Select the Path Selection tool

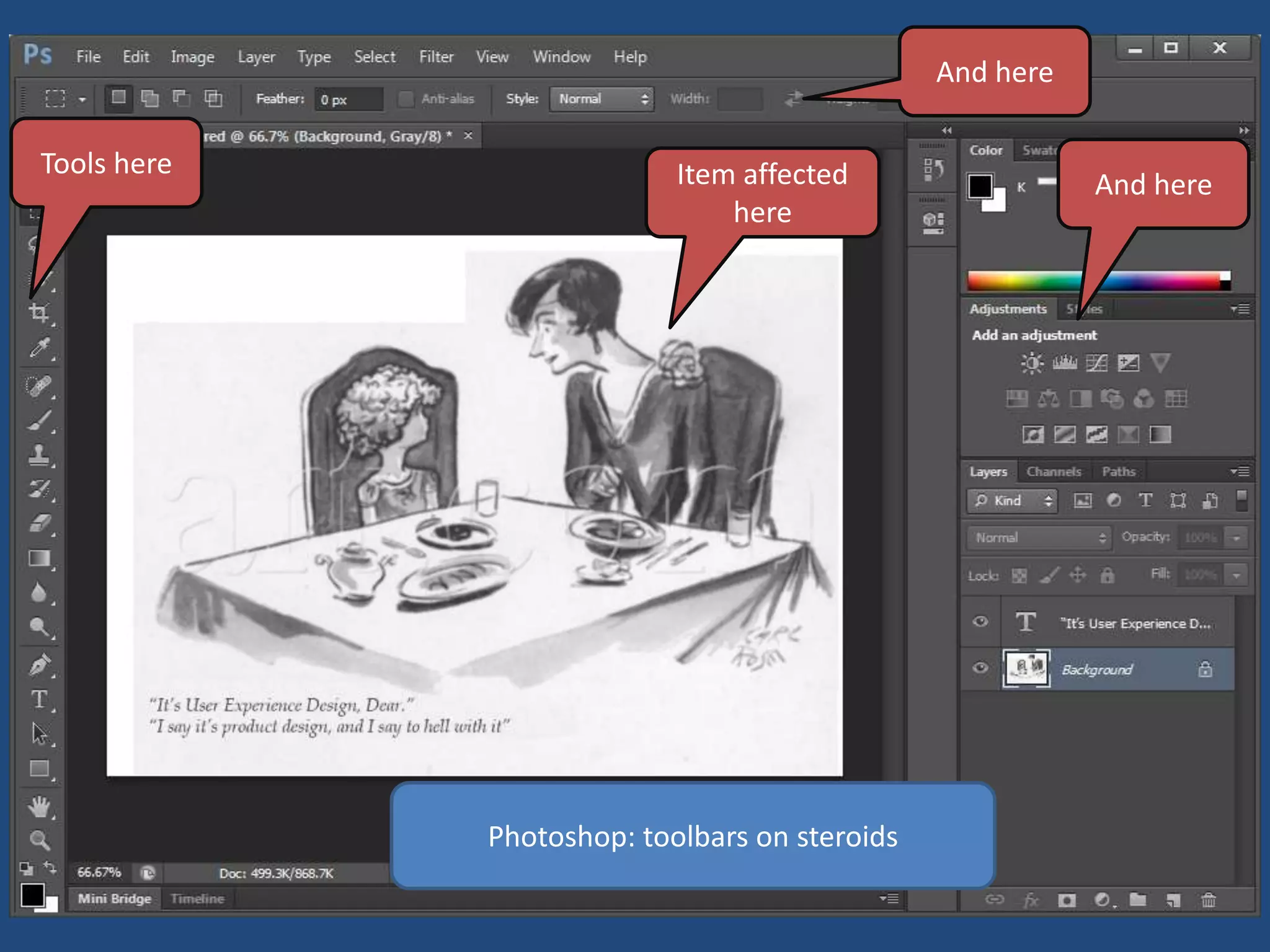click(x=40, y=734)
